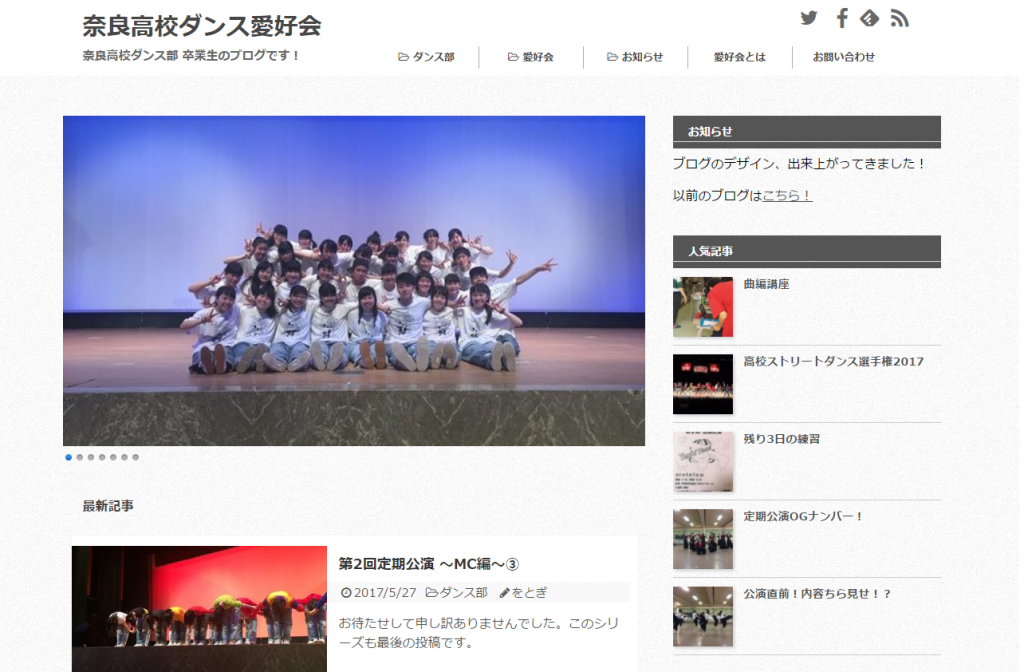Go to 愛好会とは page
The image size is (1024, 672).
[739, 57]
